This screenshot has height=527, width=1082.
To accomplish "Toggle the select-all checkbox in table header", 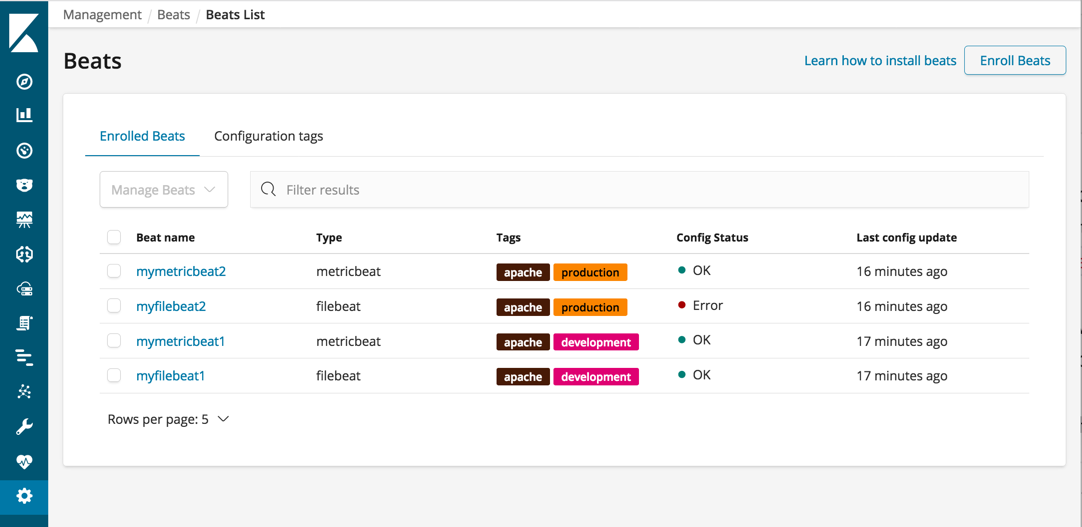I will click(x=114, y=237).
